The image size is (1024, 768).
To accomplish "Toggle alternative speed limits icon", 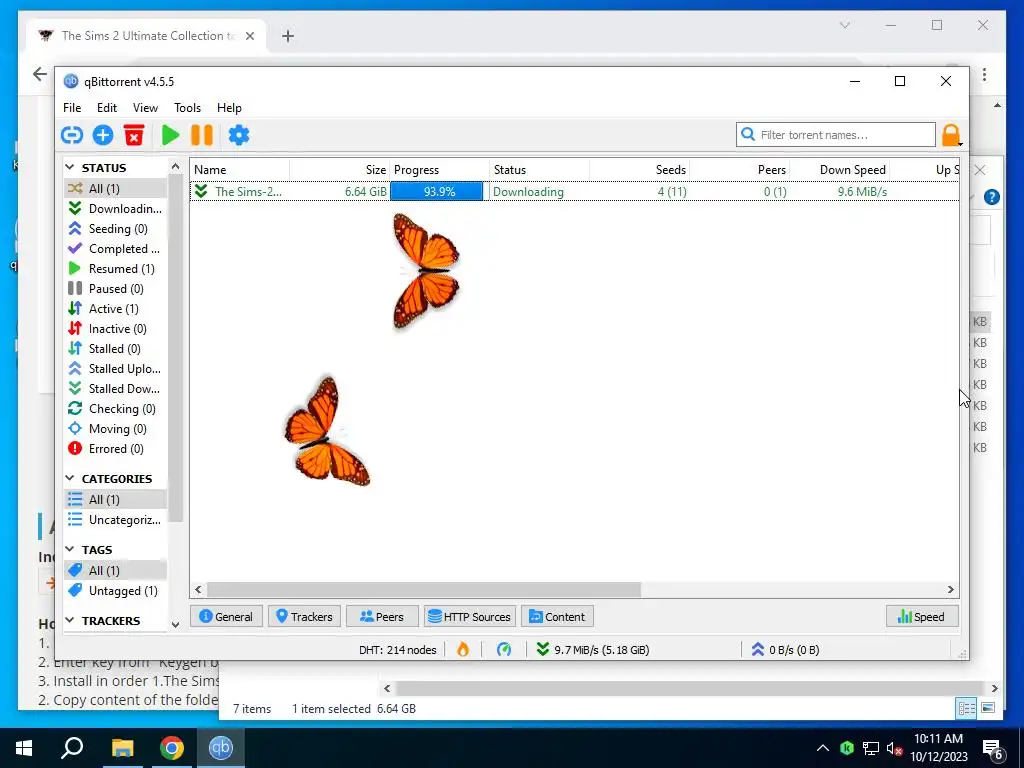I will [x=504, y=649].
